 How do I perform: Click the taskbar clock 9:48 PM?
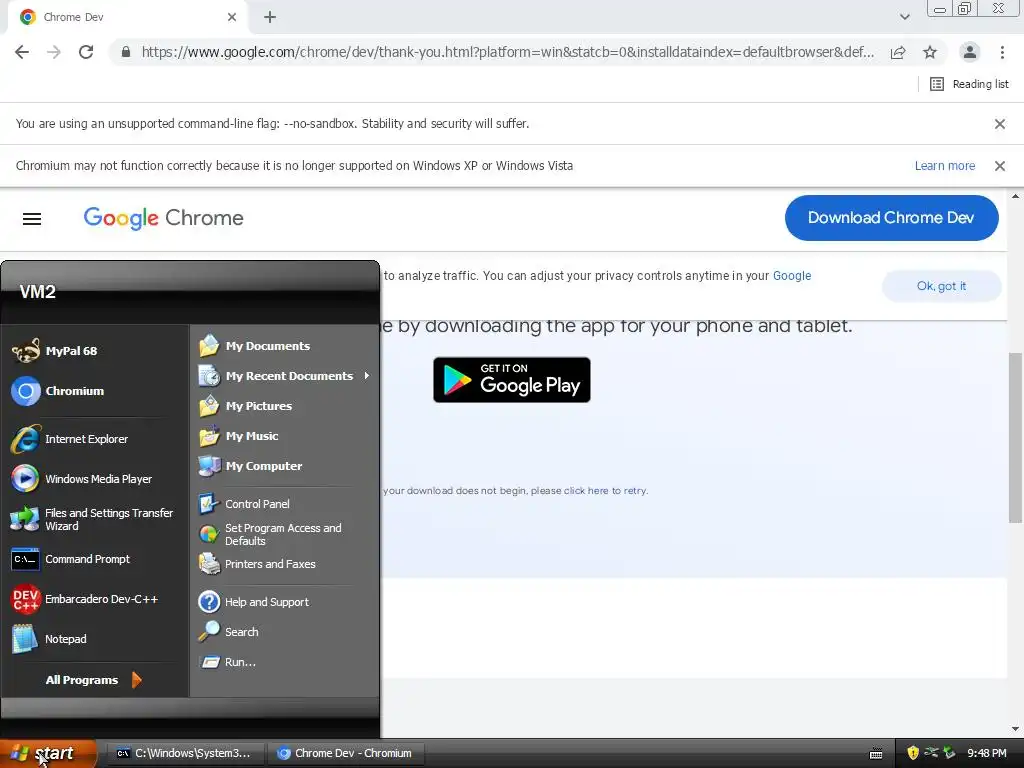click(986, 753)
